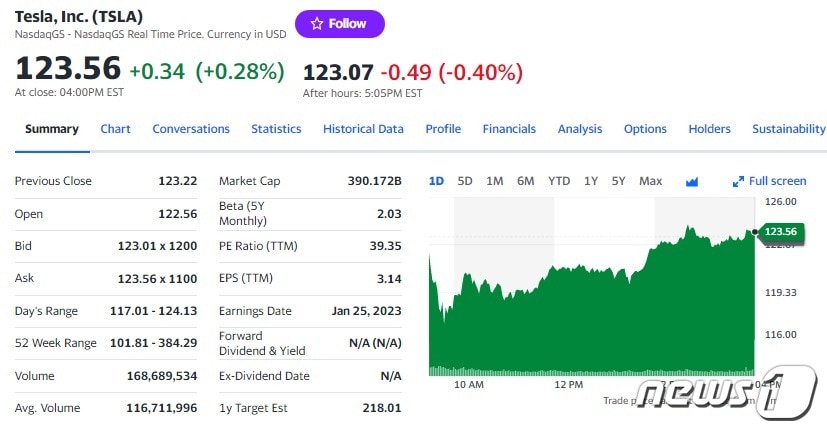The width and height of the screenshot is (827, 432).
Task: Open the Summary tab
Action: (x=52, y=129)
